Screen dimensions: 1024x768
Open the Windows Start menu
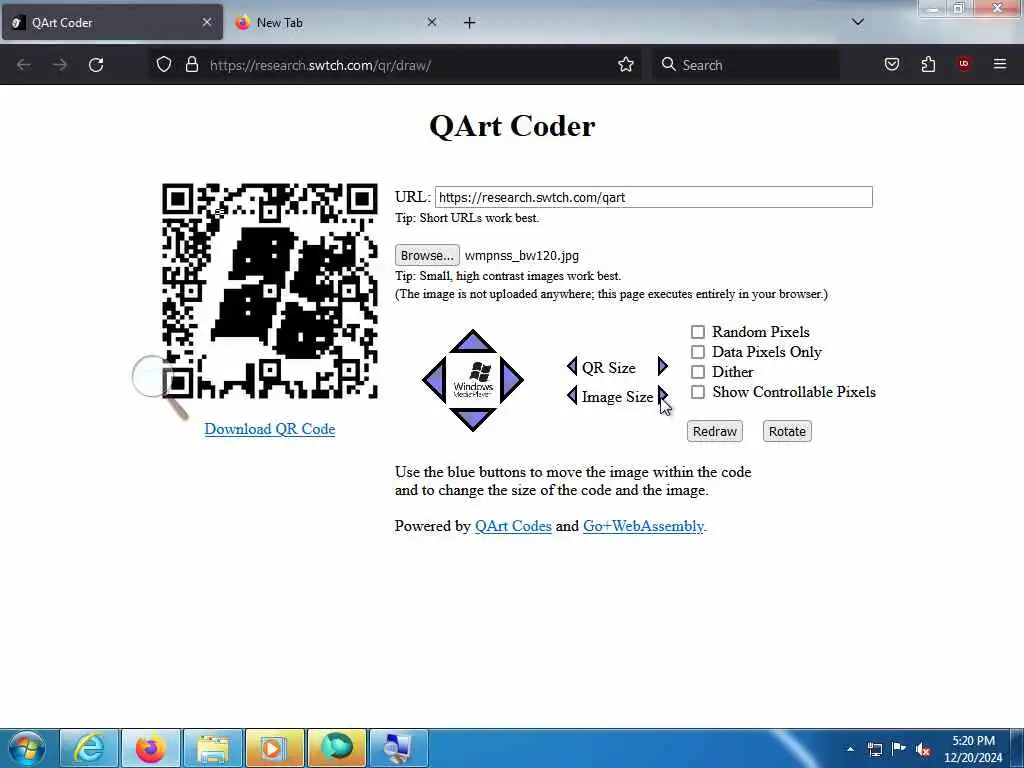(27, 748)
